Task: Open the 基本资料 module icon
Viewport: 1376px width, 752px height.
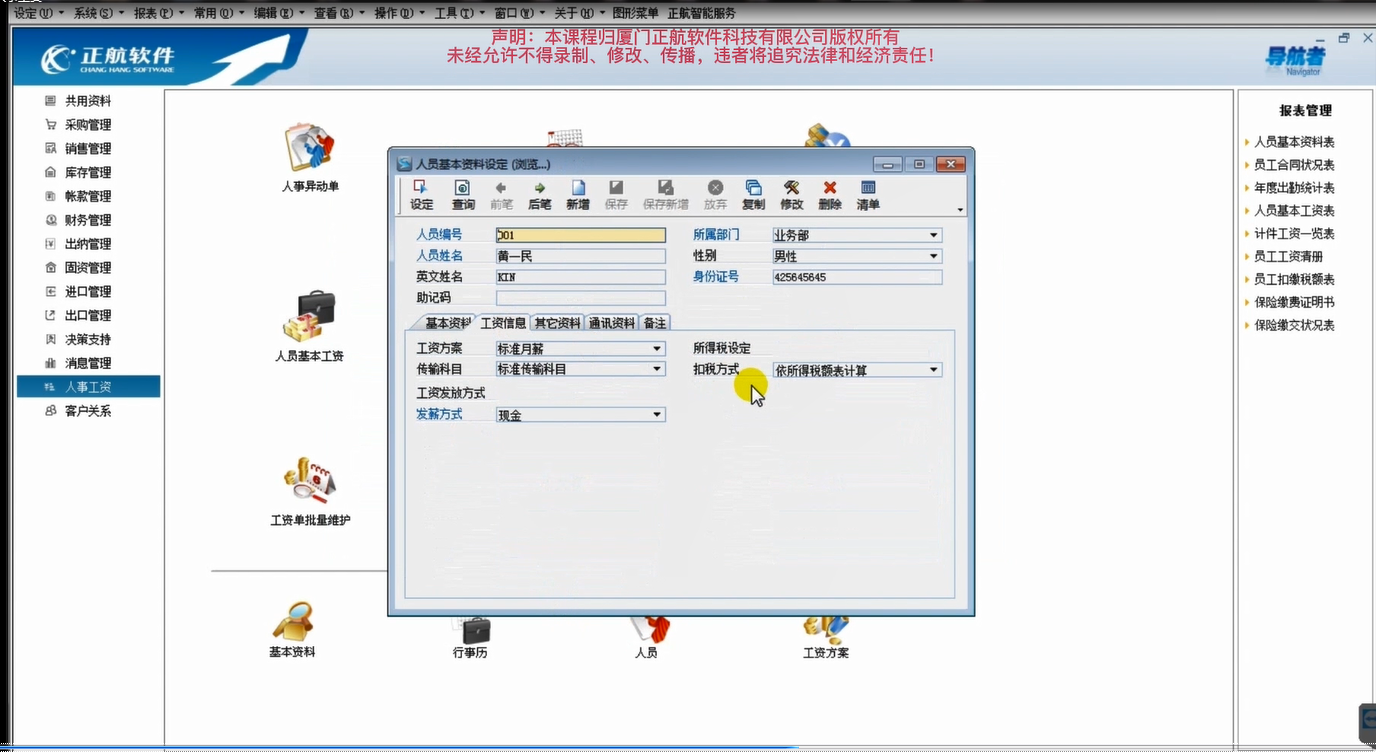Action: (x=292, y=629)
